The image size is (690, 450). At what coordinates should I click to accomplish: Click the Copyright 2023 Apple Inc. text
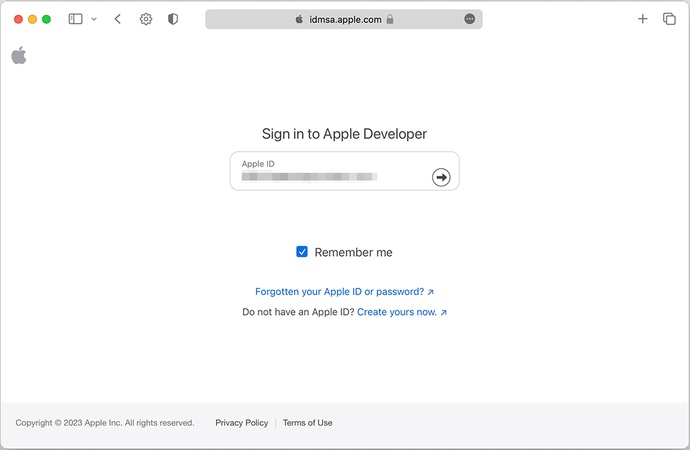coord(105,423)
